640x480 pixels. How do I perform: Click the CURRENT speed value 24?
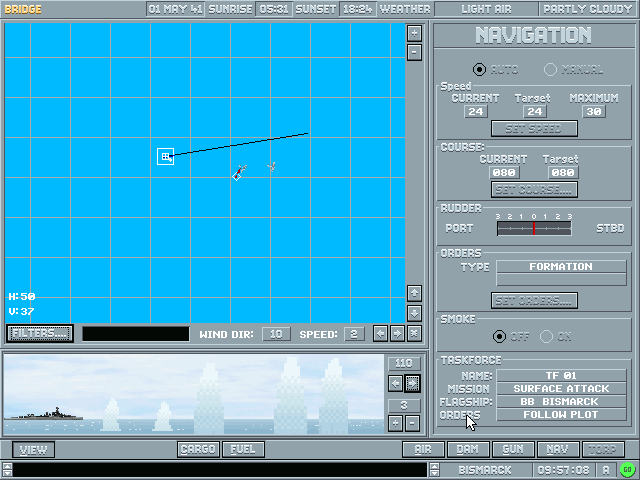coord(476,111)
